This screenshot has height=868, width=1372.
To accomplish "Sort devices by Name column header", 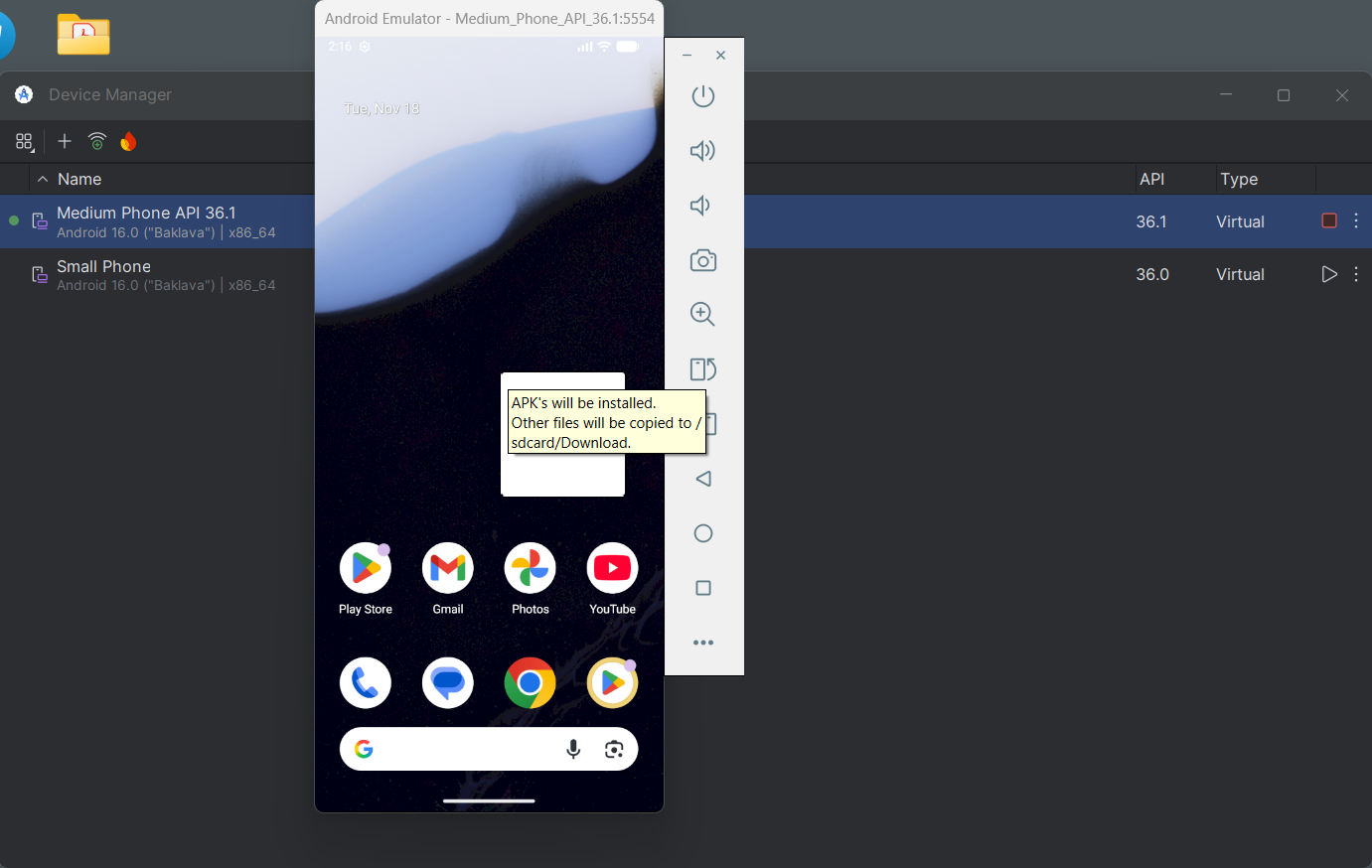I will coord(79,179).
